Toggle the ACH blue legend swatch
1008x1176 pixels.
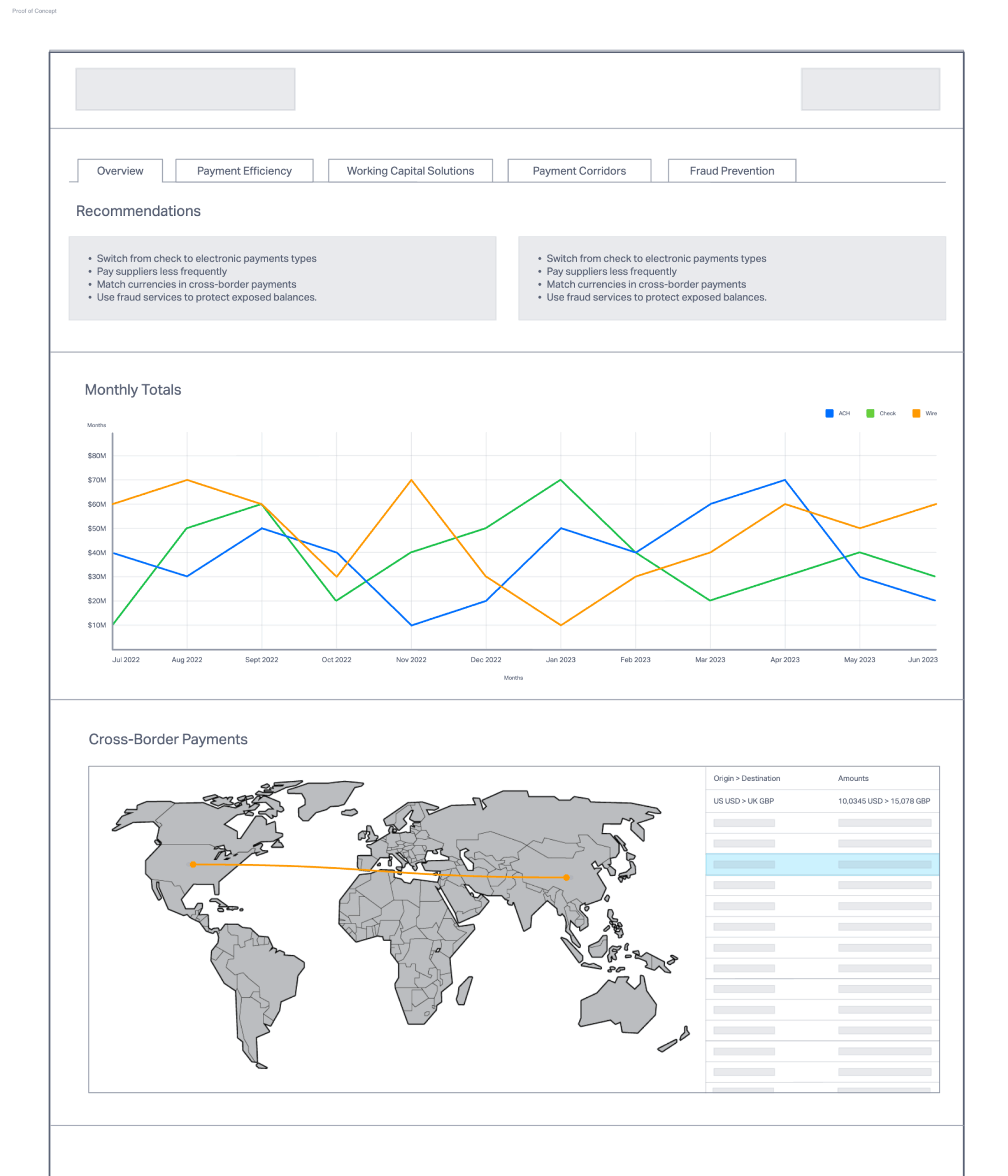click(x=829, y=413)
